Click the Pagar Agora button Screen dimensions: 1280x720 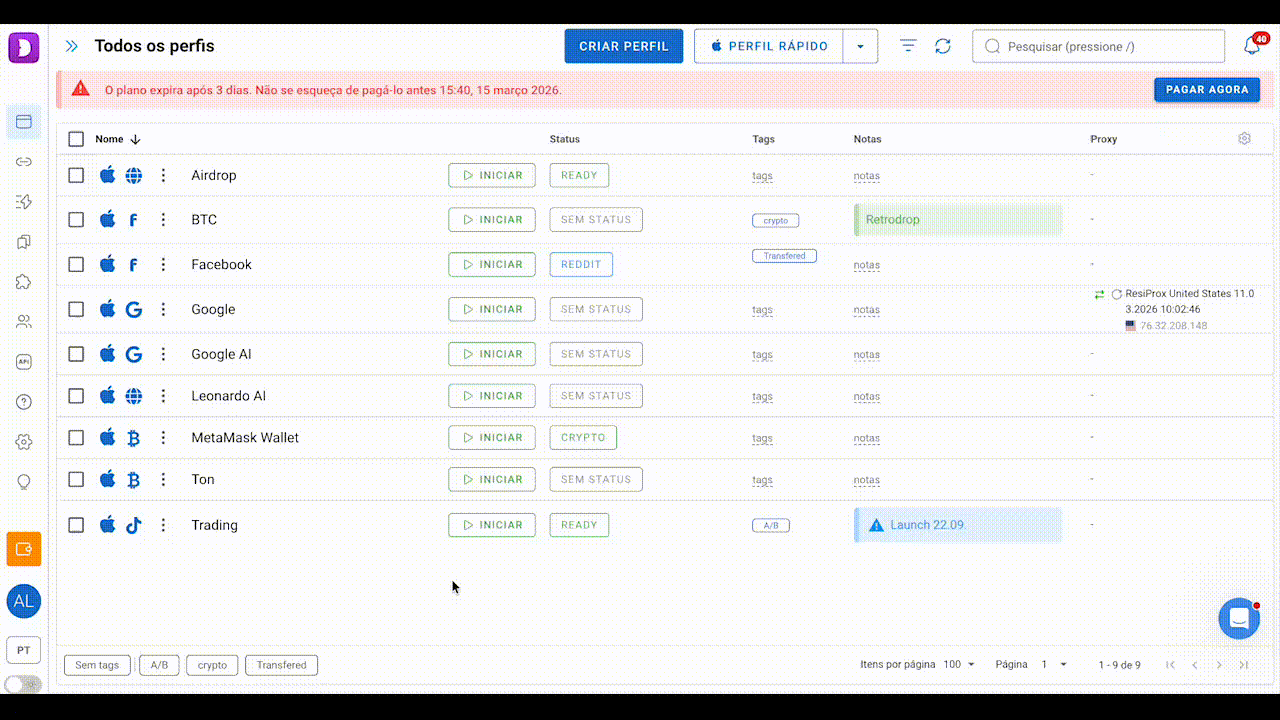pyautogui.click(x=1206, y=89)
